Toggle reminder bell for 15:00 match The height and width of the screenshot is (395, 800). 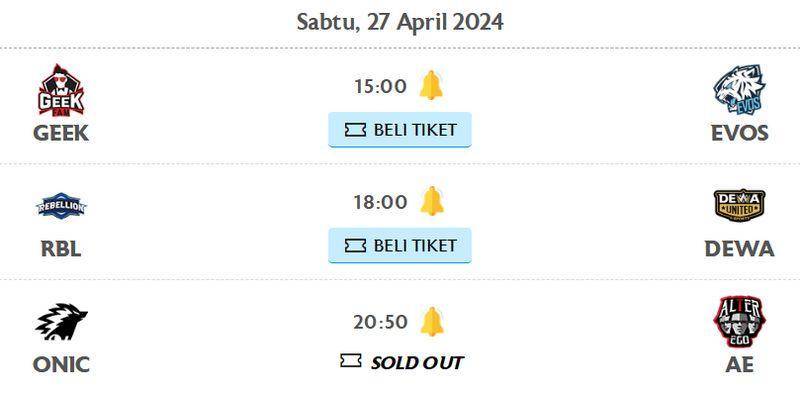click(431, 85)
